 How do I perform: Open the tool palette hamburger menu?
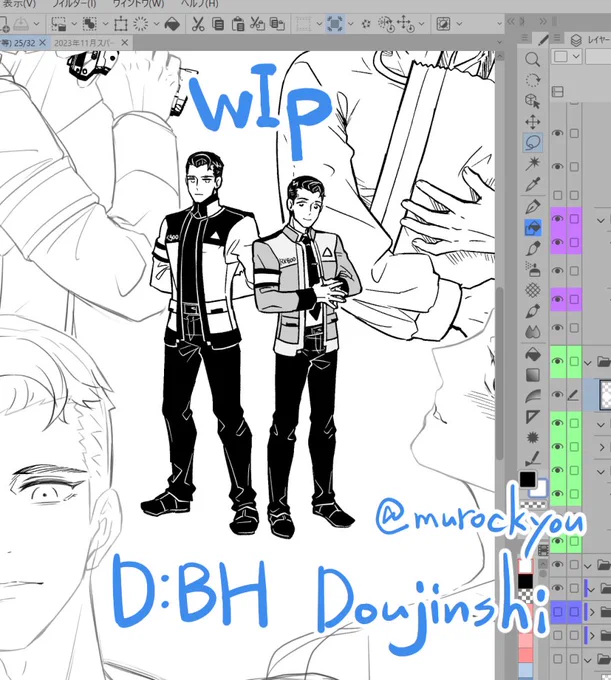(x=525, y=38)
